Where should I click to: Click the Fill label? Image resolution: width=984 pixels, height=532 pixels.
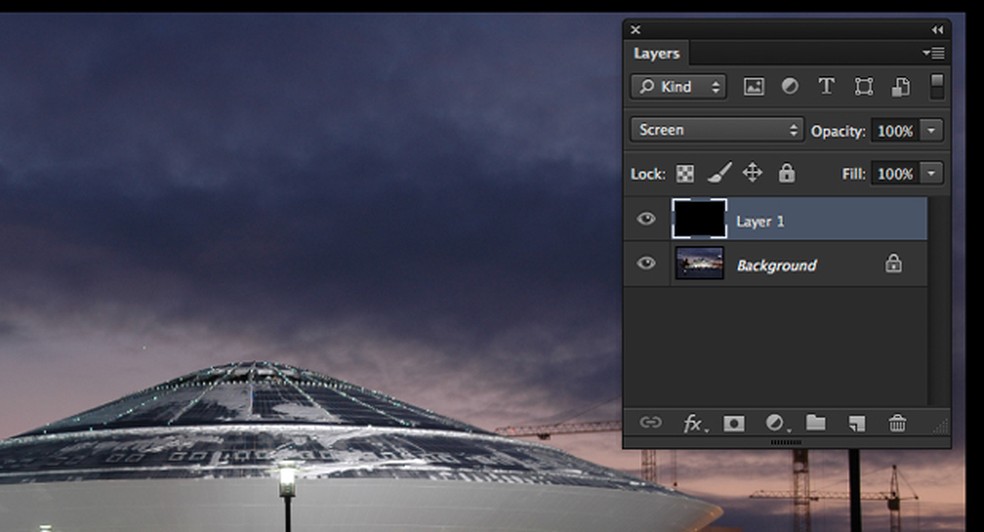point(853,174)
